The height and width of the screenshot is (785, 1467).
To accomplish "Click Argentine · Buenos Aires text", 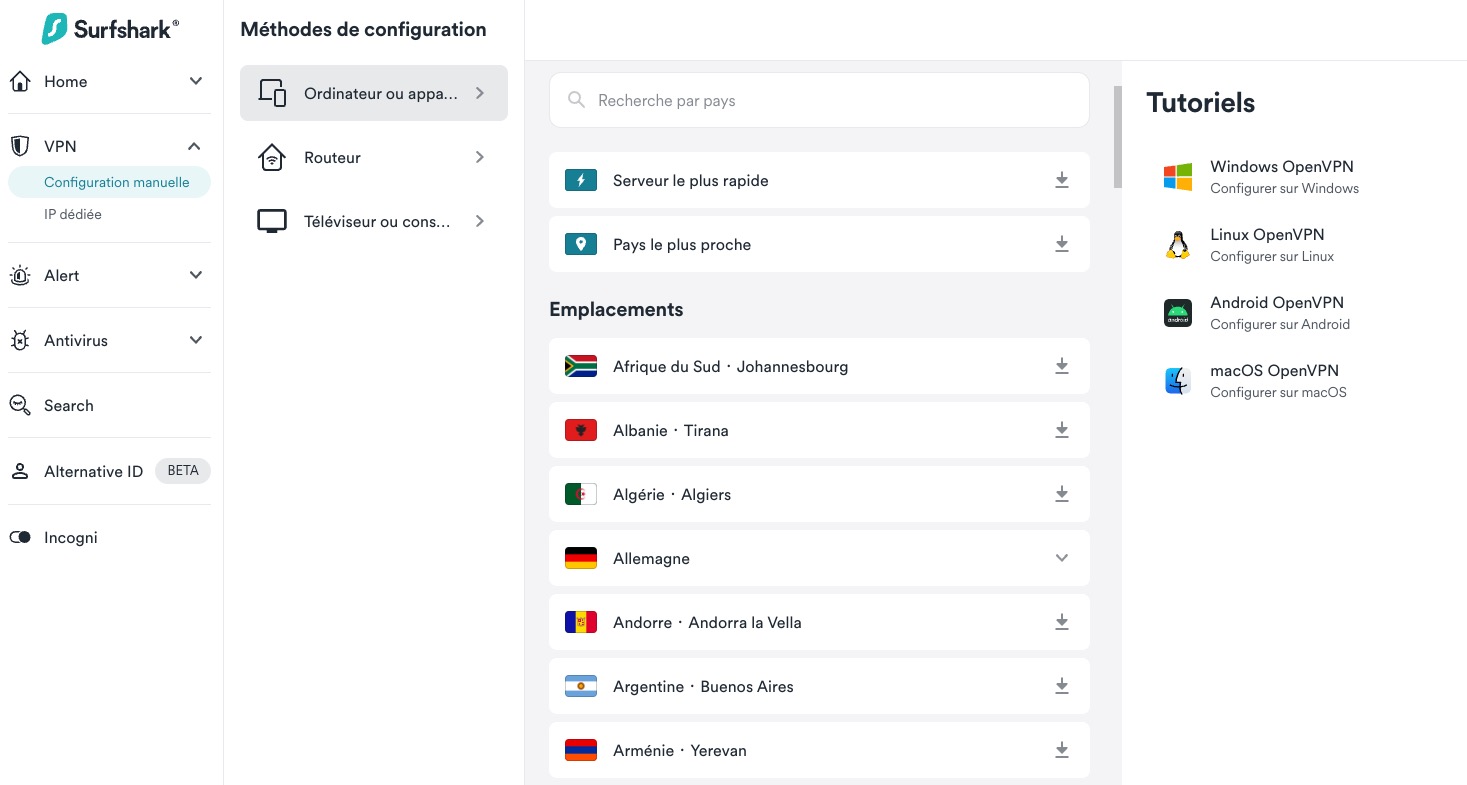I will (x=703, y=686).
